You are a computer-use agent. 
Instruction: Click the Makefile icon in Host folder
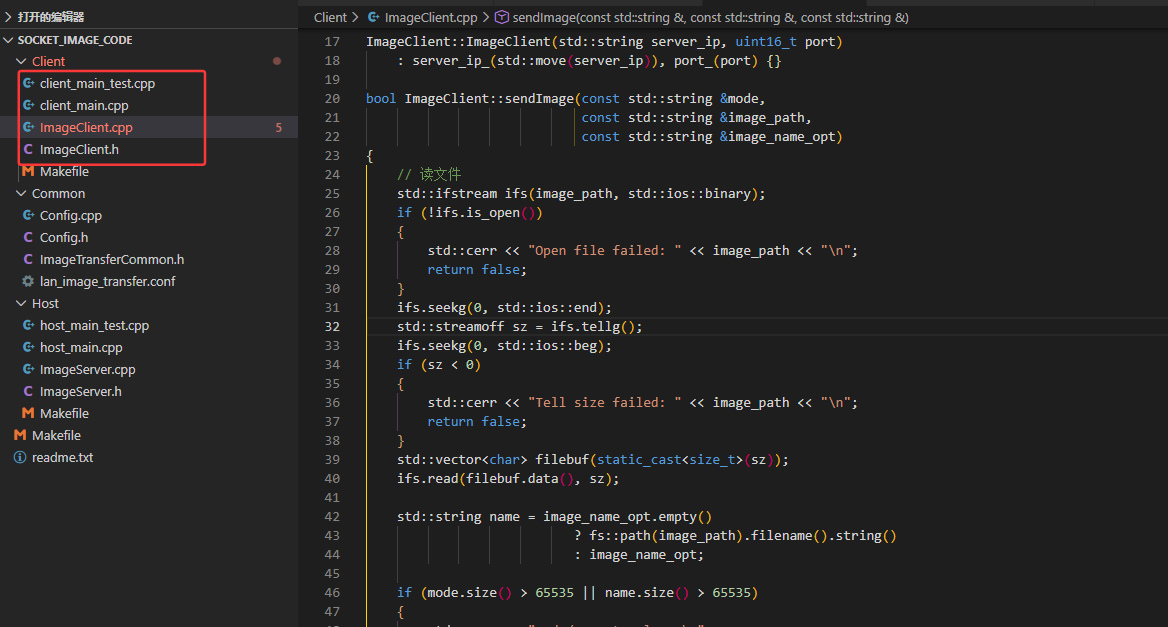[28, 413]
